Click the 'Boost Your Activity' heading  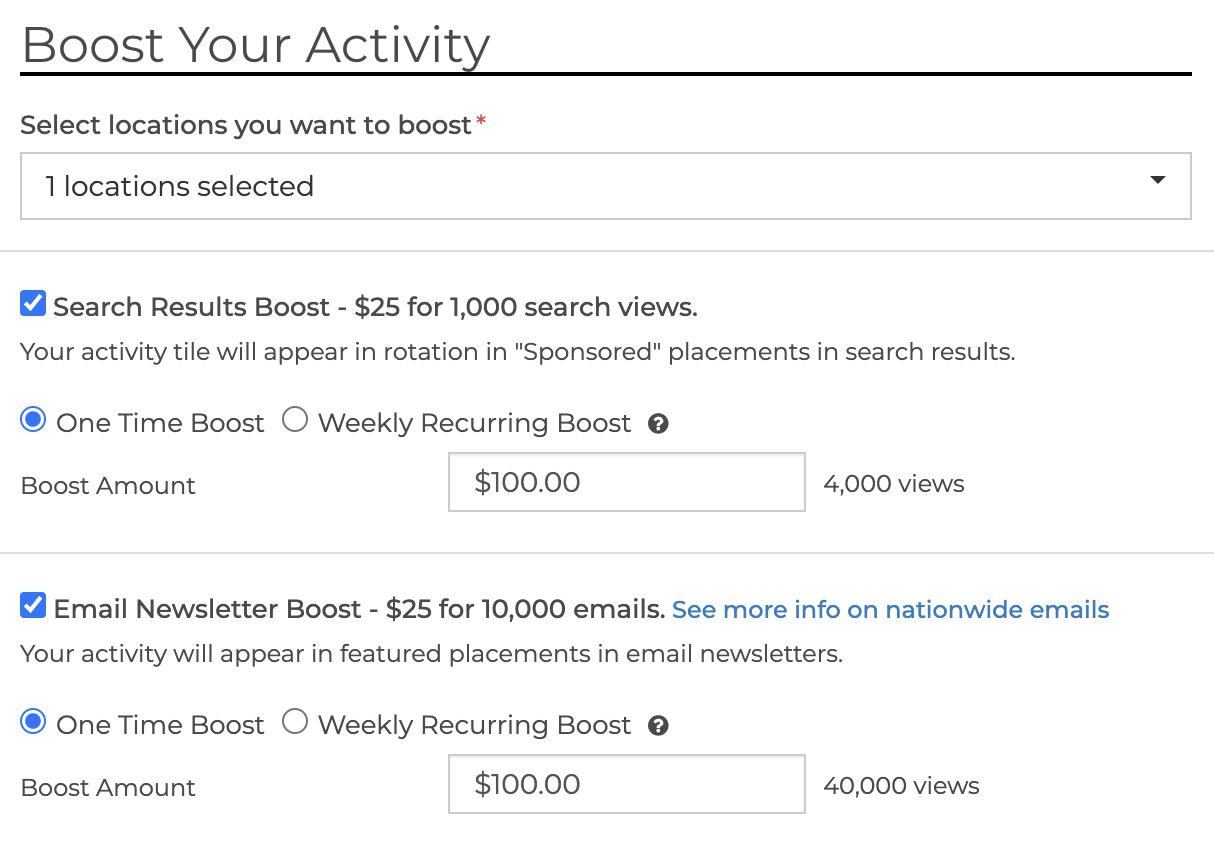click(255, 45)
